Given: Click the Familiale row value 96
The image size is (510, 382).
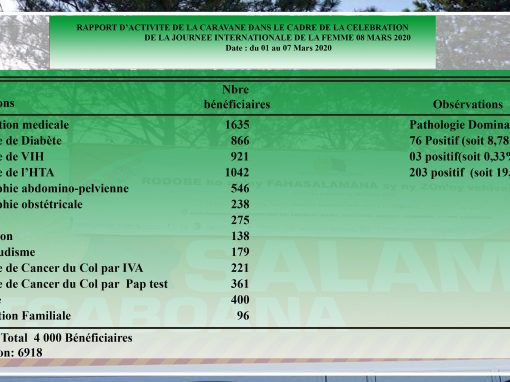Looking at the screenshot, I should tap(243, 315).
